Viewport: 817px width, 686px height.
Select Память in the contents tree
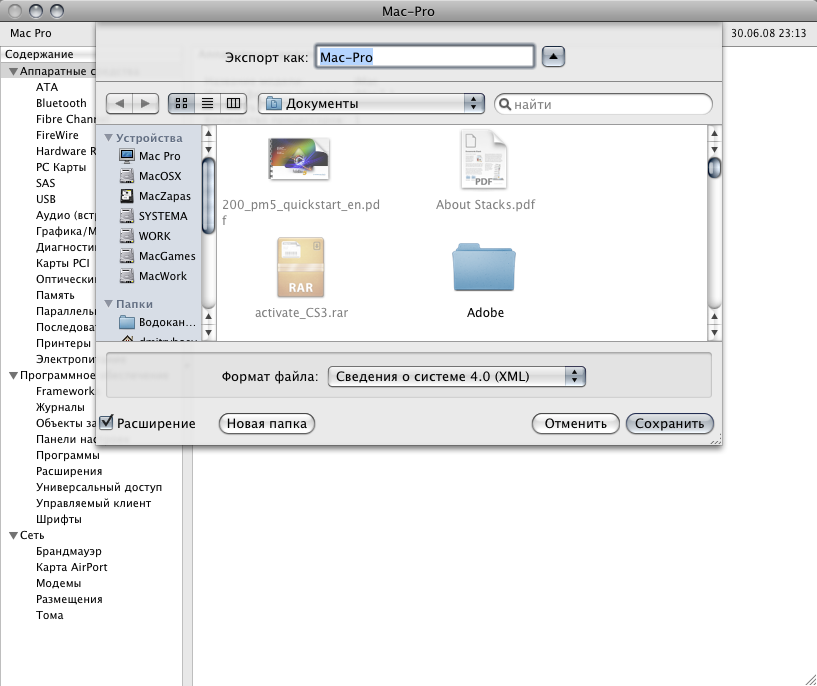point(55,295)
